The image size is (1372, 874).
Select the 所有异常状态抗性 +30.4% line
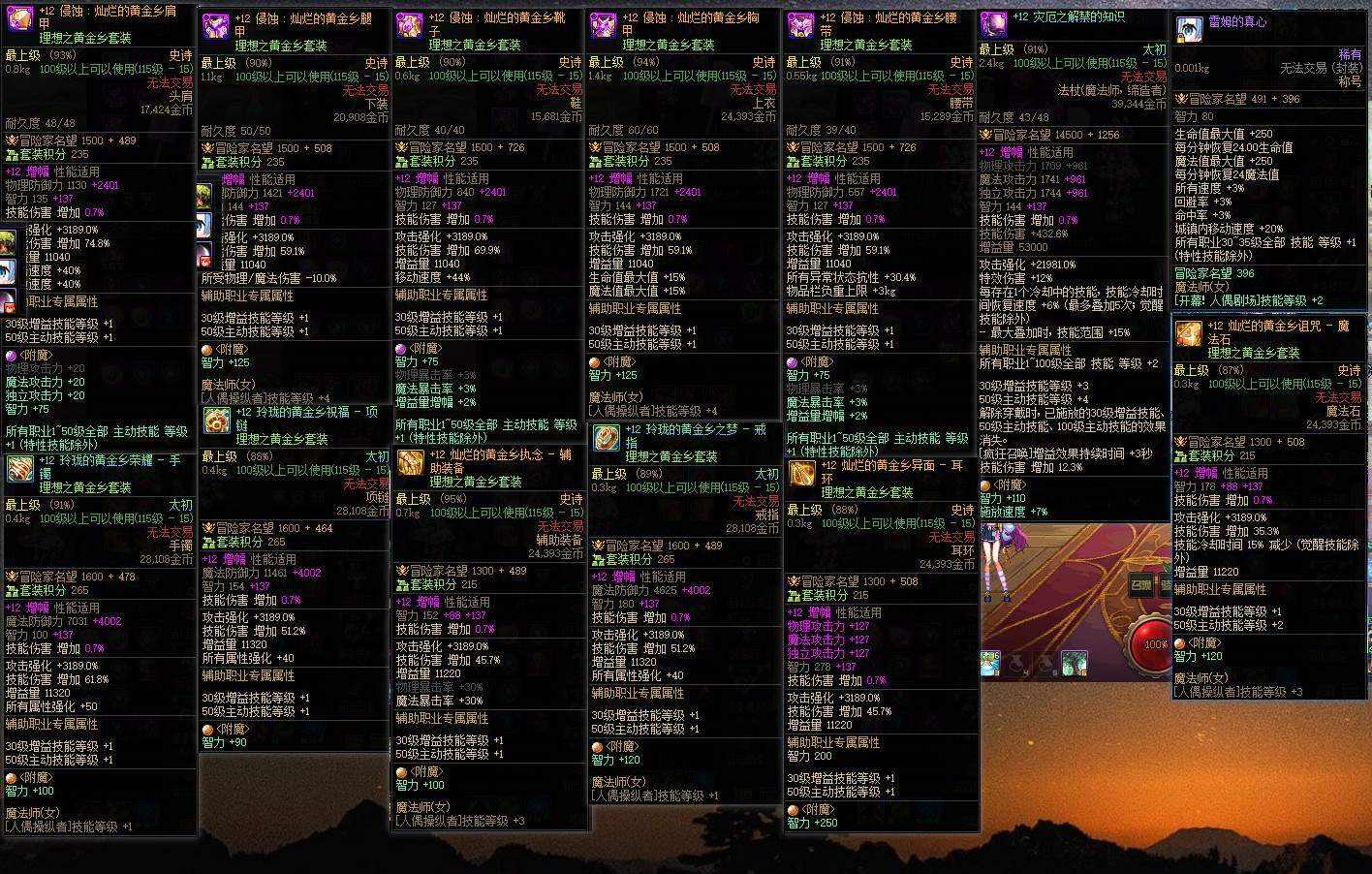pyautogui.click(x=851, y=277)
